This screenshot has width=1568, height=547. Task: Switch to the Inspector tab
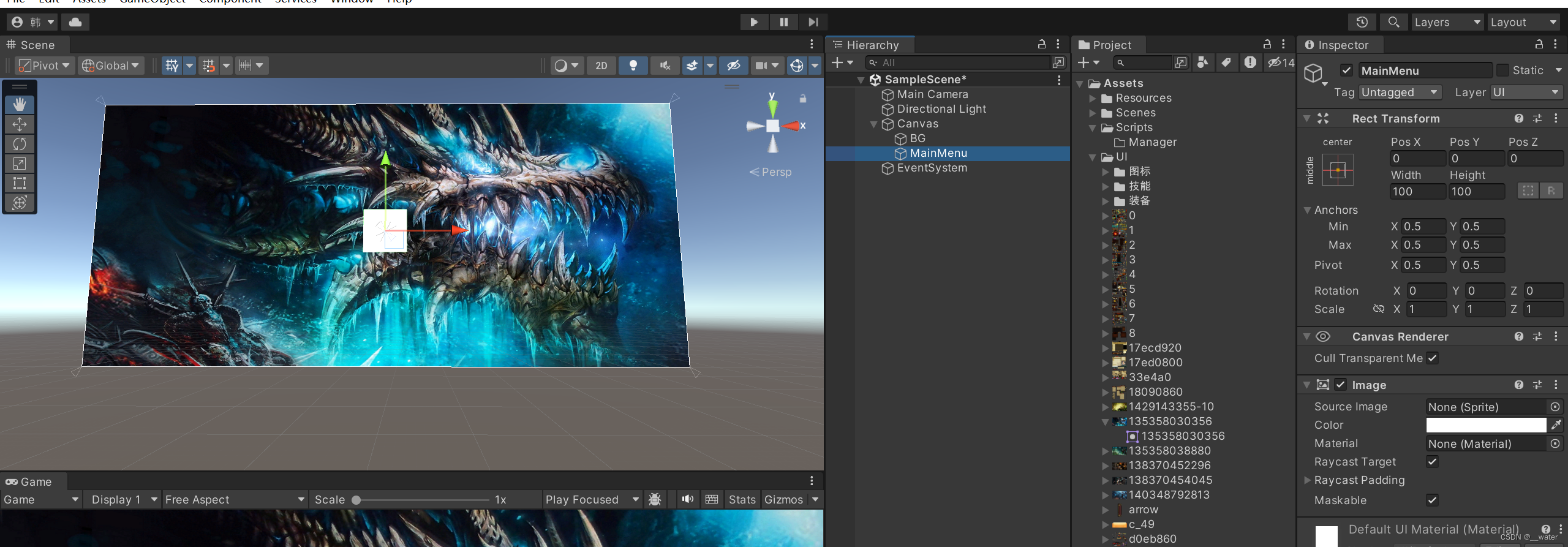click(1340, 45)
